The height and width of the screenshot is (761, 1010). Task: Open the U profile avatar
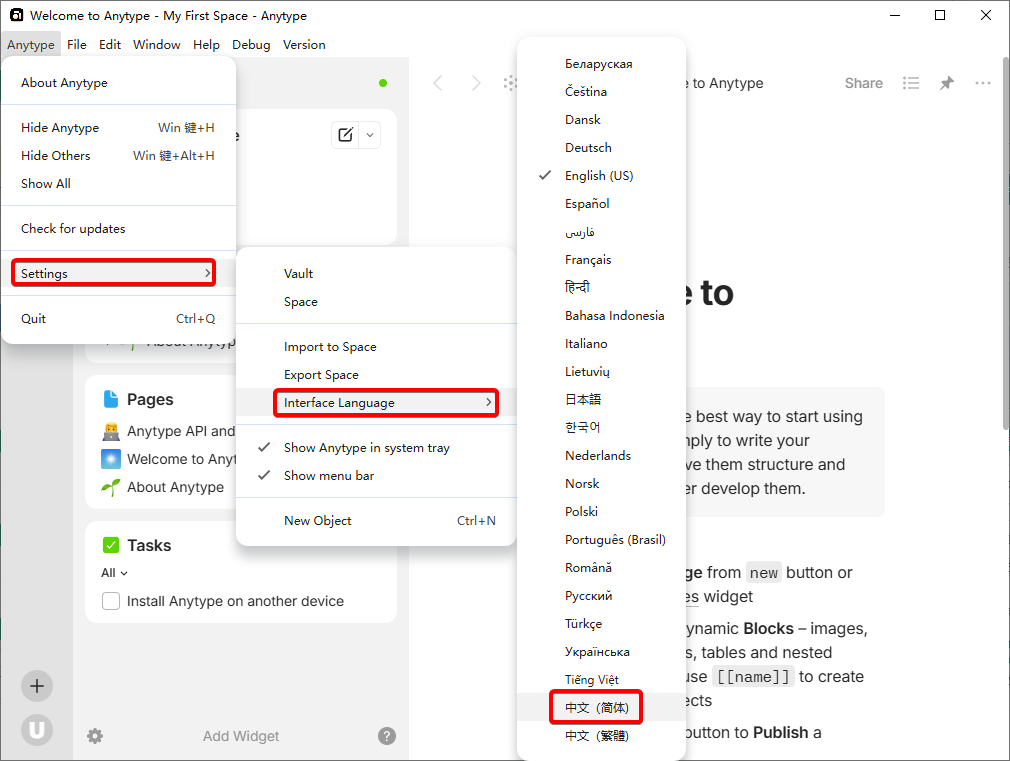coord(37,730)
